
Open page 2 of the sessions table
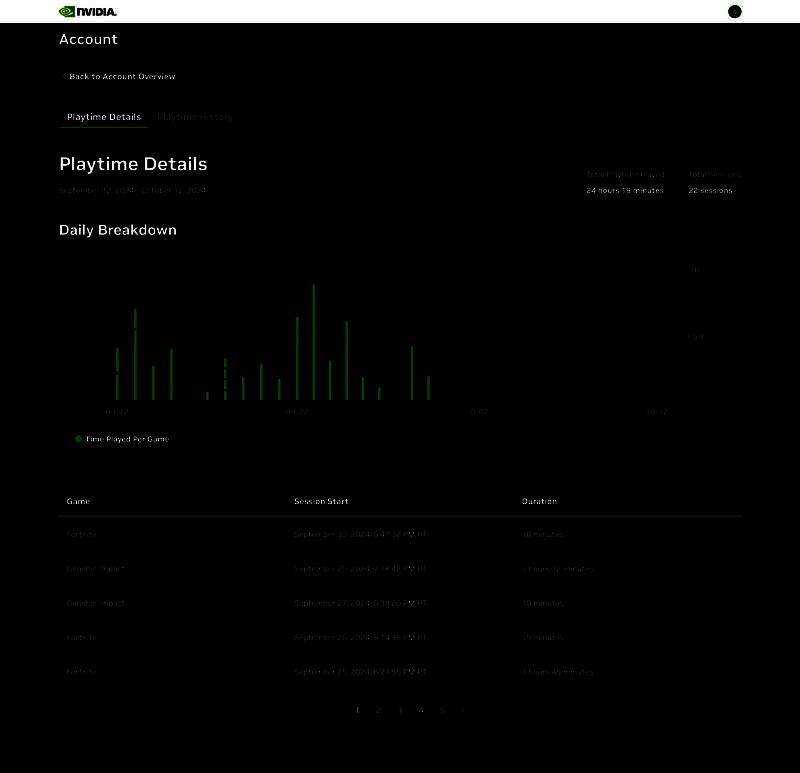tap(379, 709)
